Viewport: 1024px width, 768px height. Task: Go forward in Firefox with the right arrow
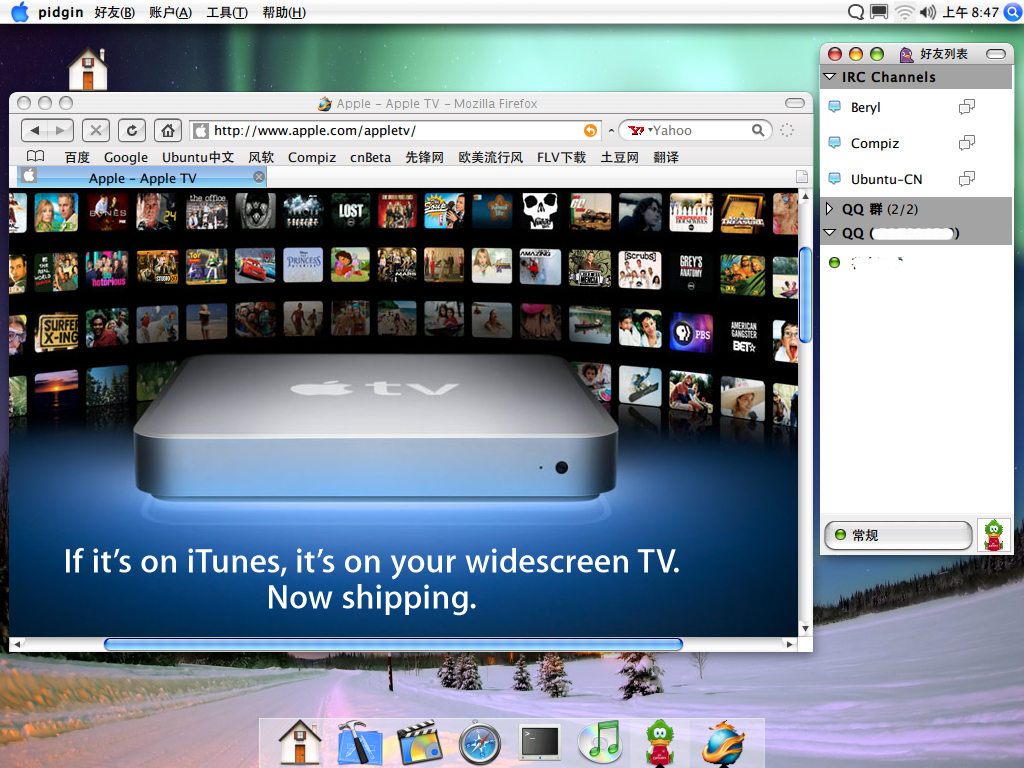click(x=60, y=131)
